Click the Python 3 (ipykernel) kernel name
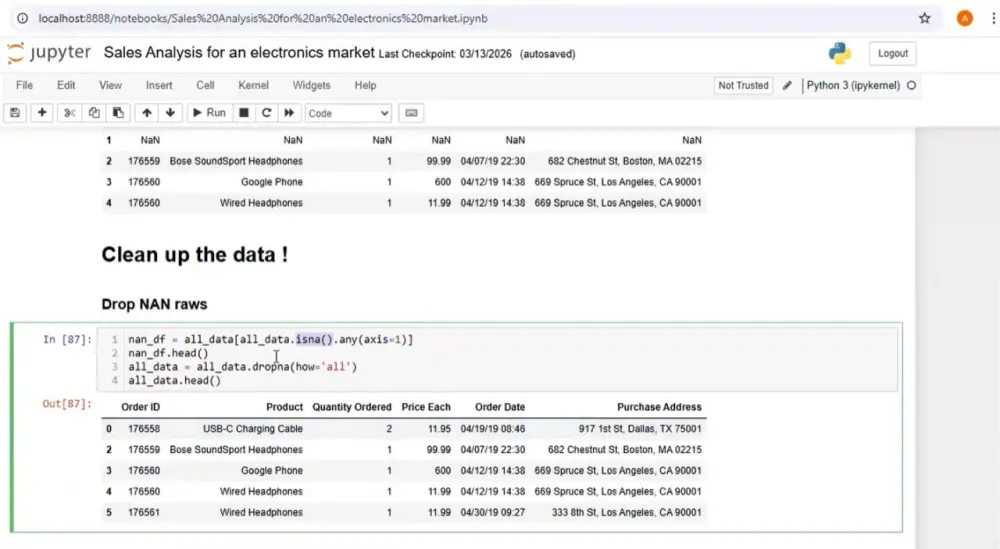Image resolution: width=1000 pixels, height=549 pixels. click(x=853, y=85)
